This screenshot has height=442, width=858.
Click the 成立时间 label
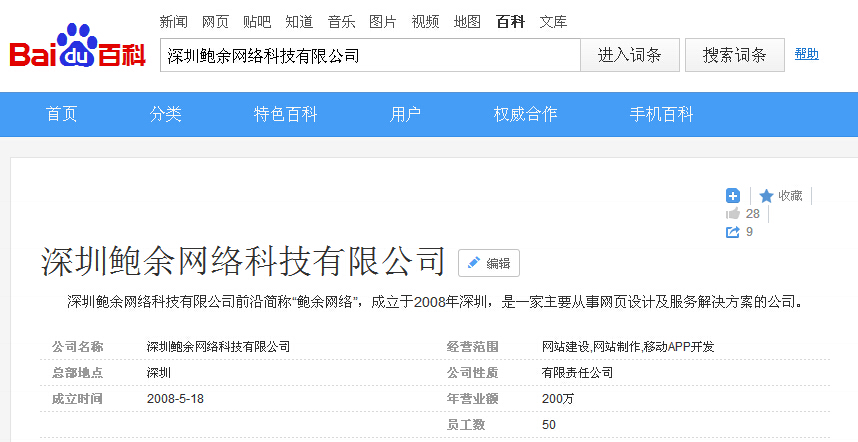77,399
